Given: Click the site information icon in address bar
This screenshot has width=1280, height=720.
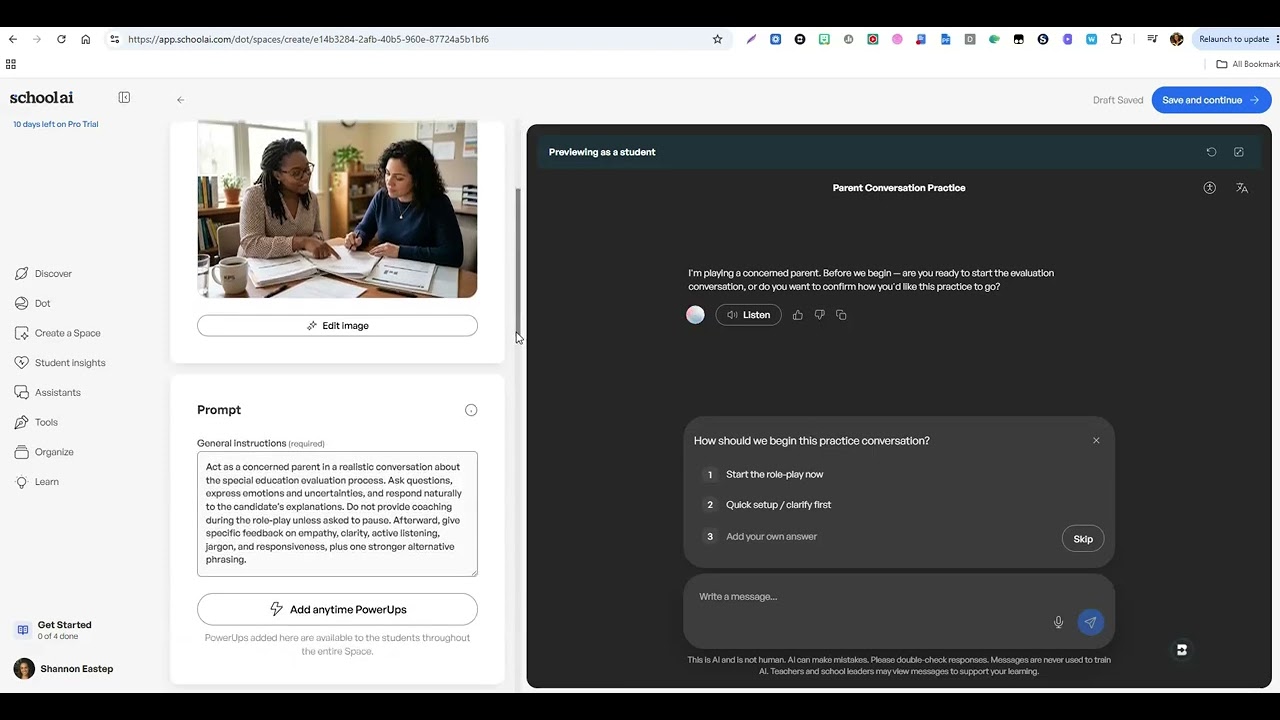Looking at the screenshot, I should click(x=114, y=39).
